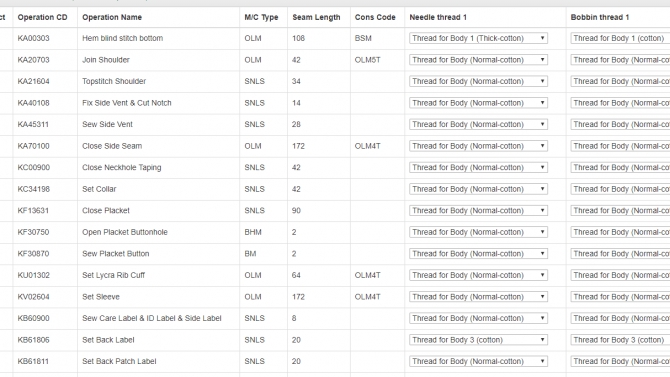Click the M/C Type column header
Image resolution: width=670 pixels, height=377 pixels.
tap(261, 18)
